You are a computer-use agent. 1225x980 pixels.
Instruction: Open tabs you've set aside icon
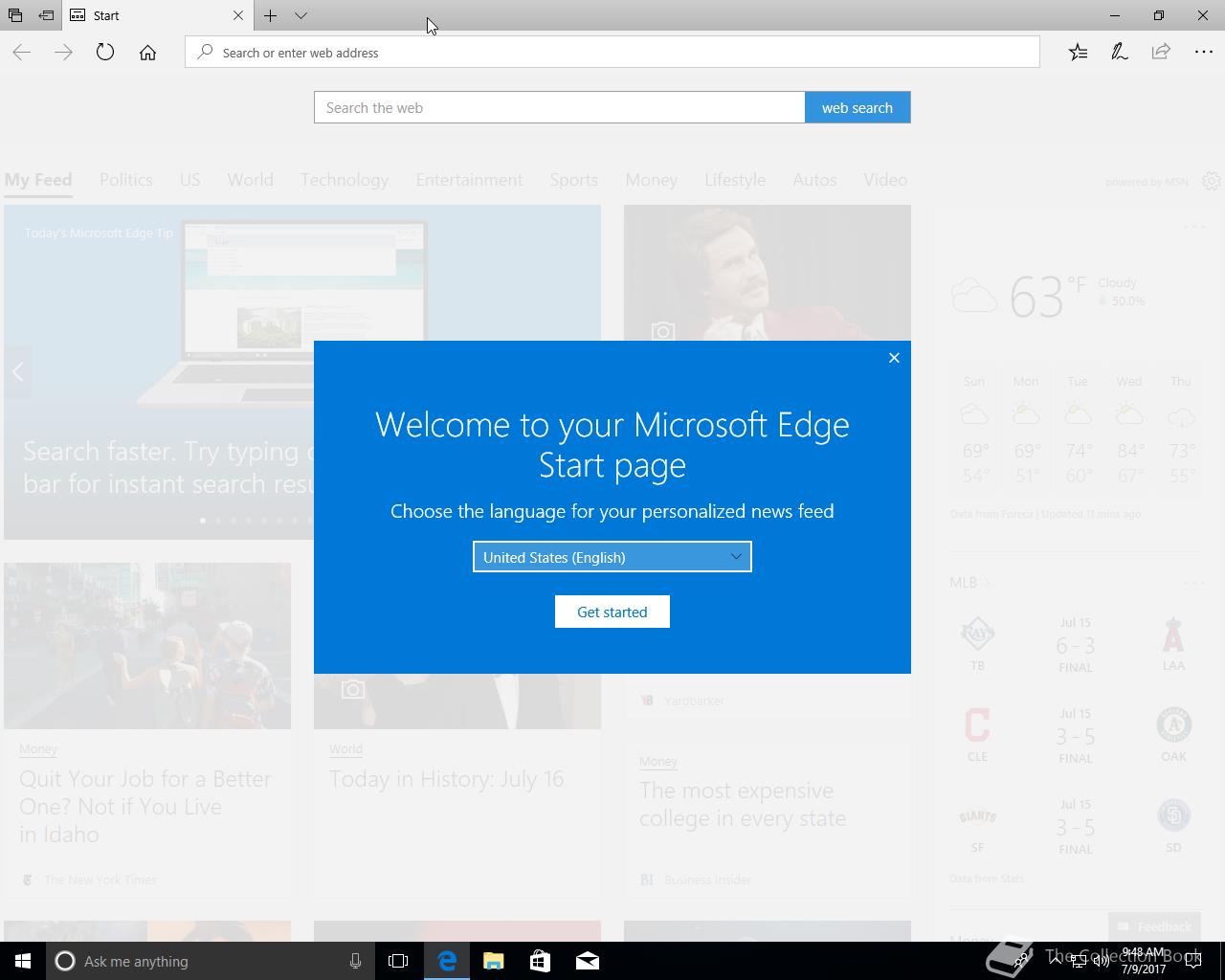[15, 15]
